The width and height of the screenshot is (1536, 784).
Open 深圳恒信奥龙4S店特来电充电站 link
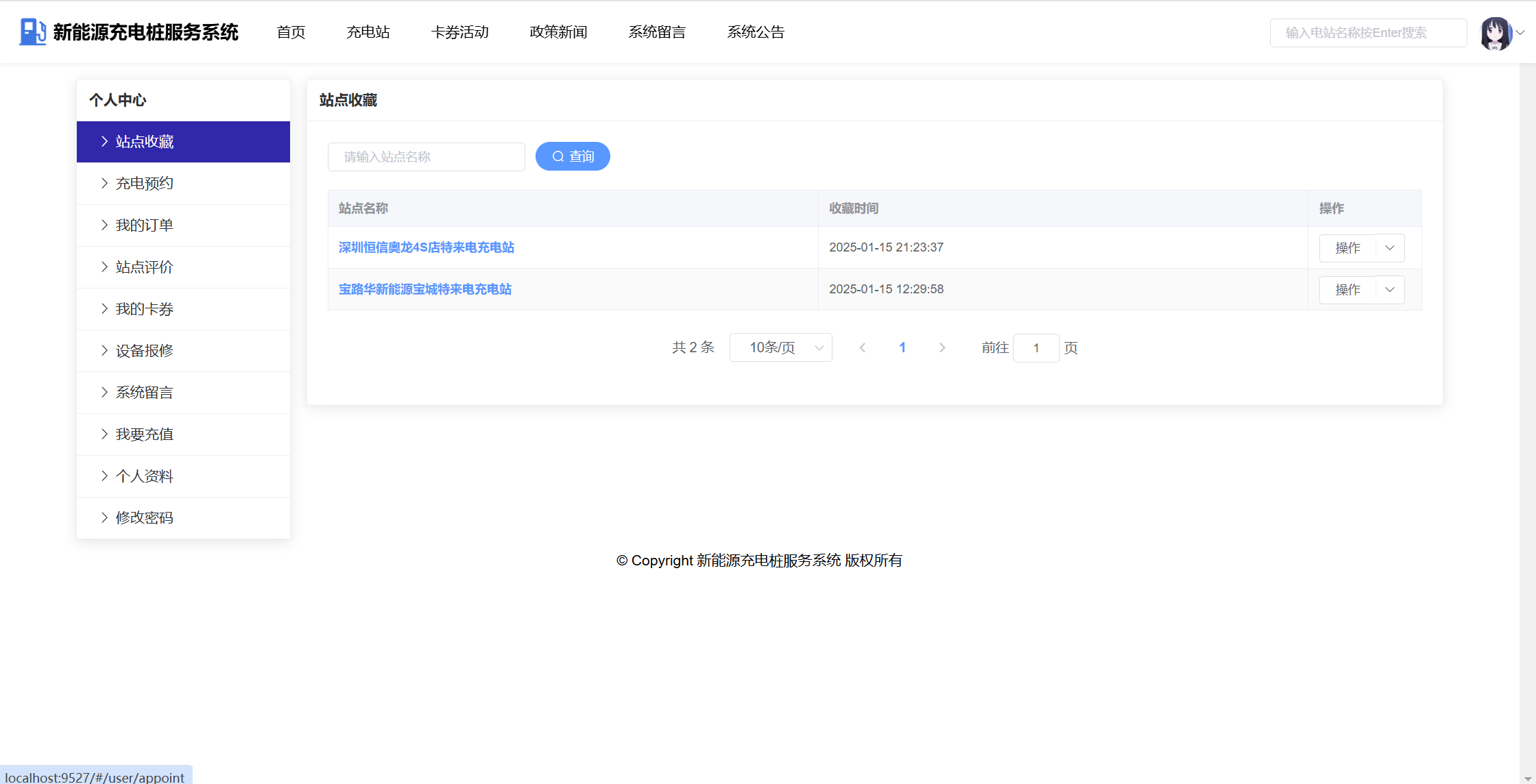click(x=426, y=247)
